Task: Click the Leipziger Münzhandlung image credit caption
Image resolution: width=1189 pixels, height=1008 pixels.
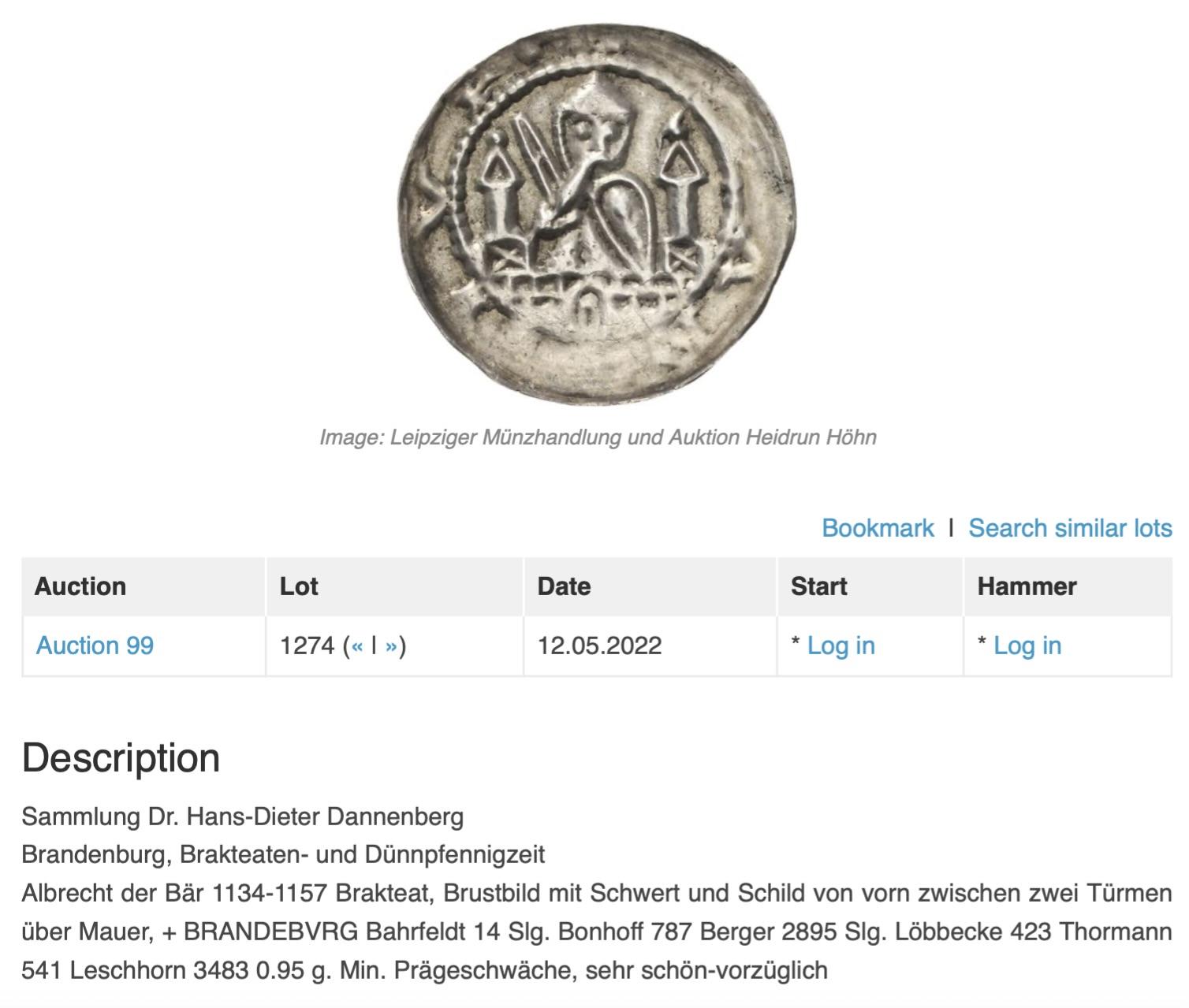Action: 598,437
